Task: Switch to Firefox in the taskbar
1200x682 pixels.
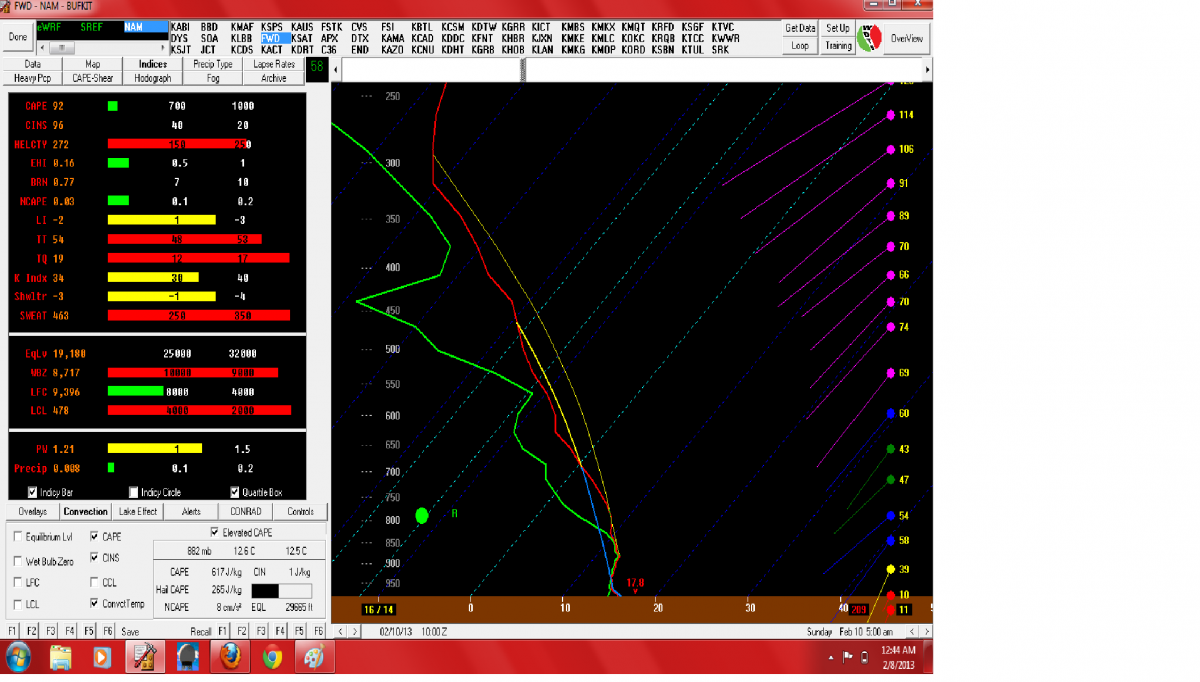Action: pos(230,658)
